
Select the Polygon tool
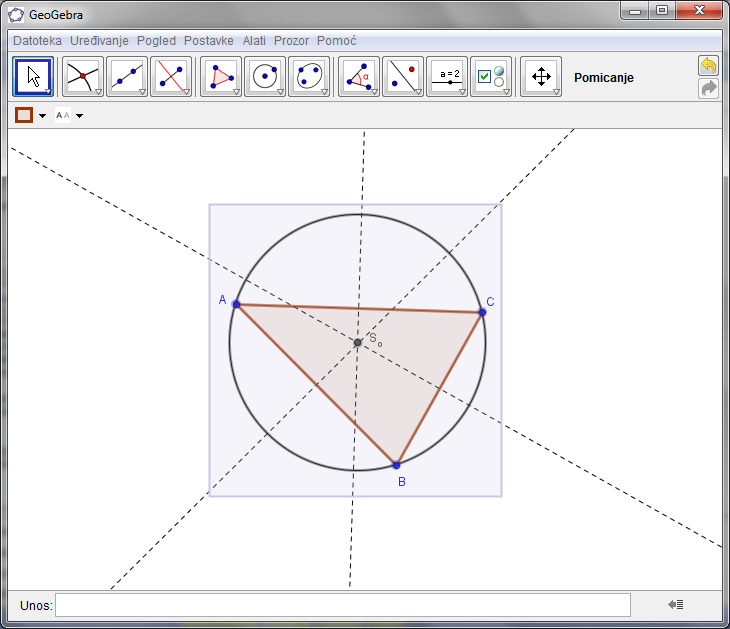click(x=221, y=76)
